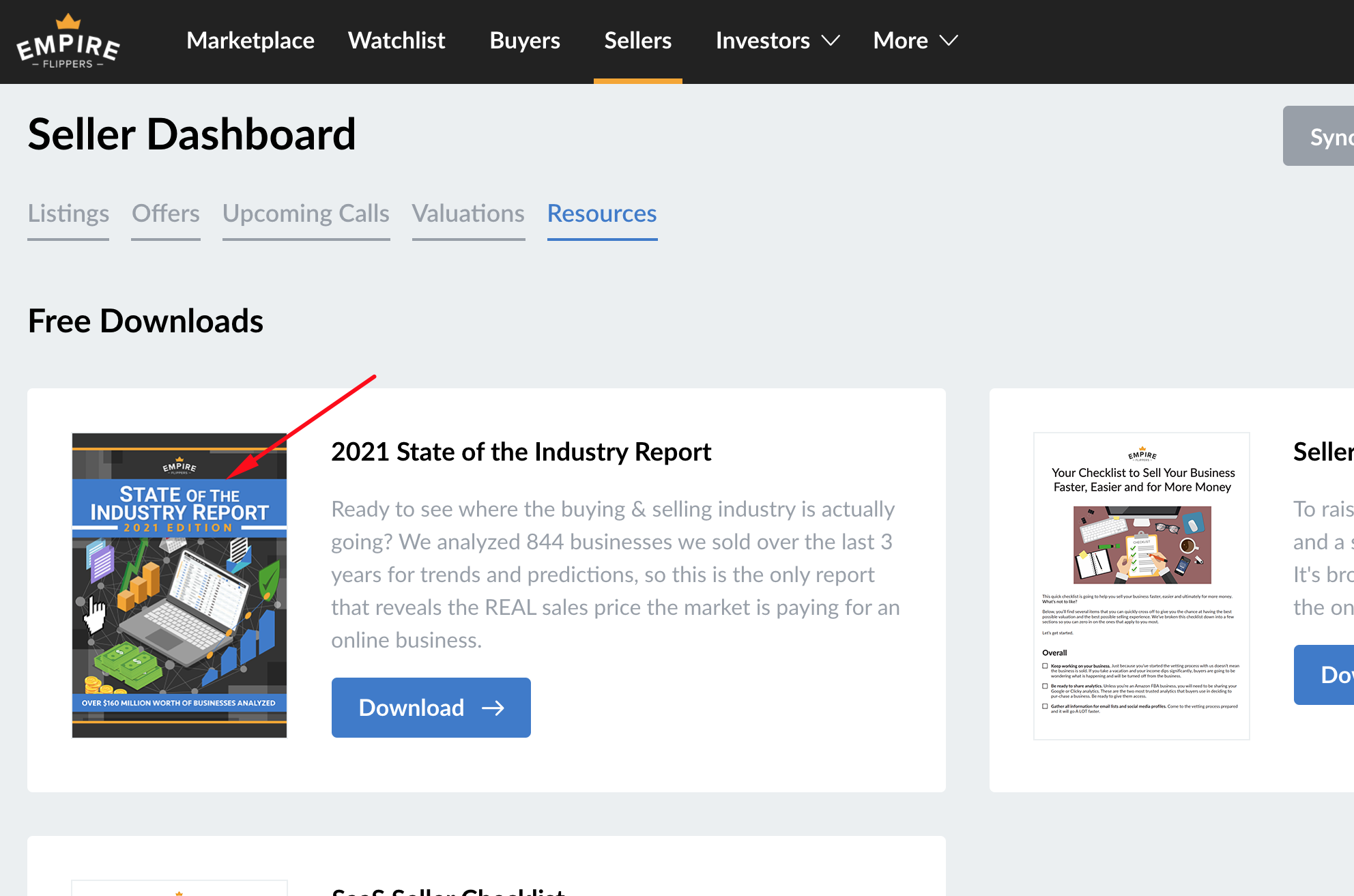
Task: Click the Download button beside the checklist thumbnail
Action: [1324, 675]
